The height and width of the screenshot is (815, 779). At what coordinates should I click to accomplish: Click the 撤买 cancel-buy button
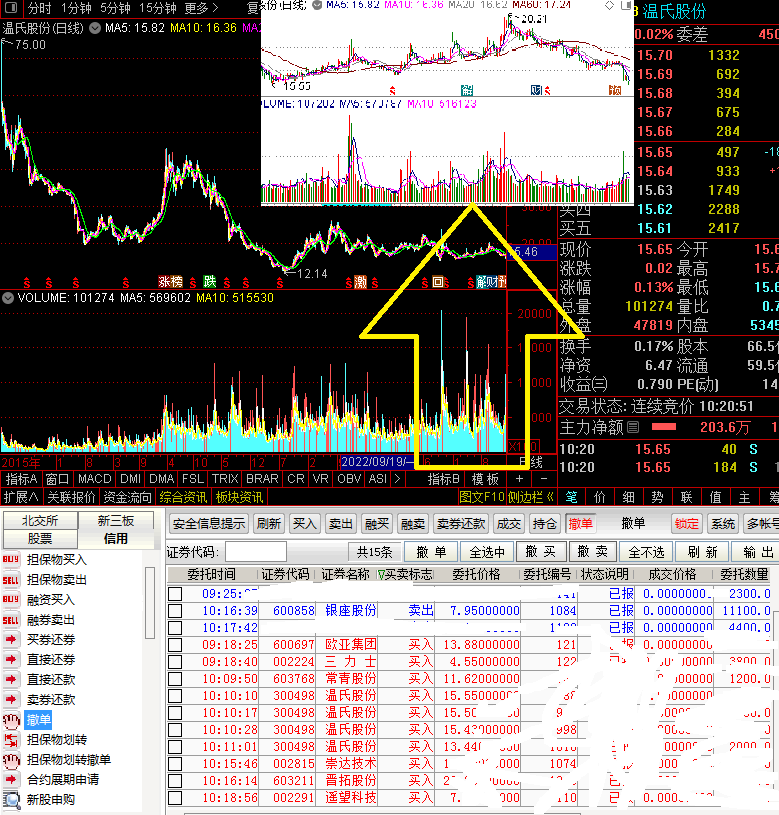coord(540,552)
